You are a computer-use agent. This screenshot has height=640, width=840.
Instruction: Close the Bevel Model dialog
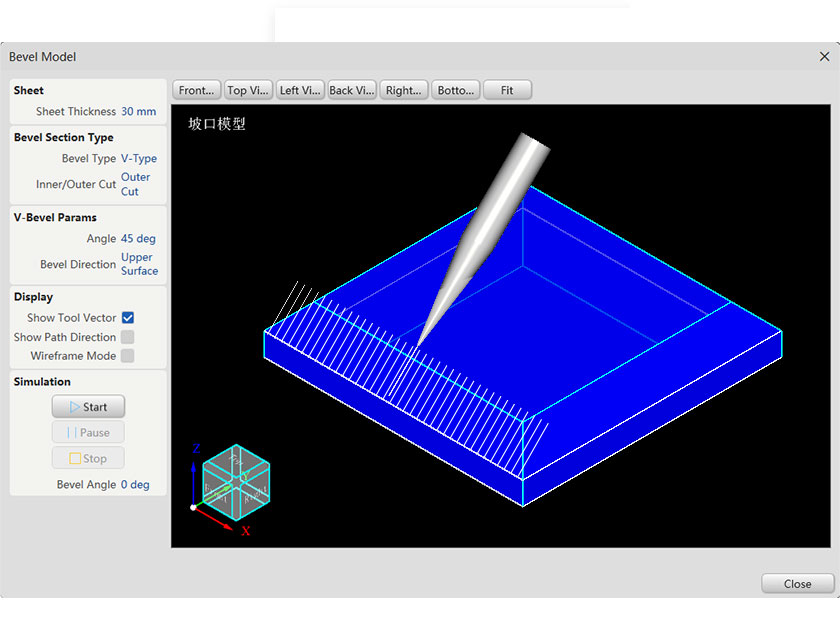click(796, 584)
